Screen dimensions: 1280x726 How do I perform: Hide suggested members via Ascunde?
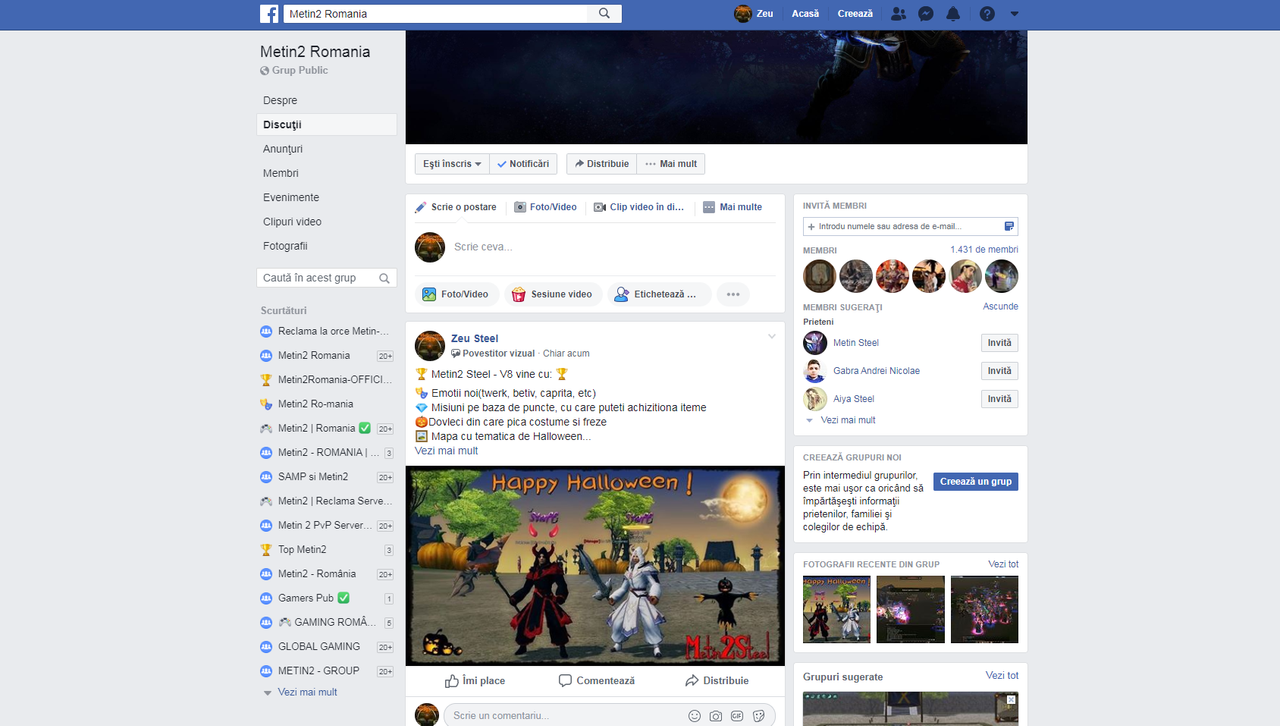coord(1000,306)
